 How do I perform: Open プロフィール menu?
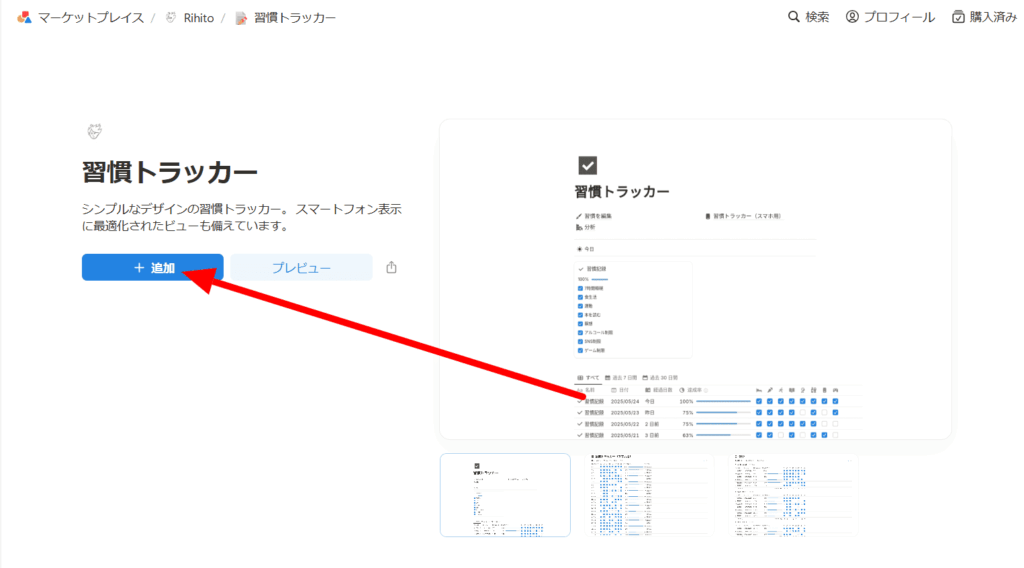tap(890, 17)
